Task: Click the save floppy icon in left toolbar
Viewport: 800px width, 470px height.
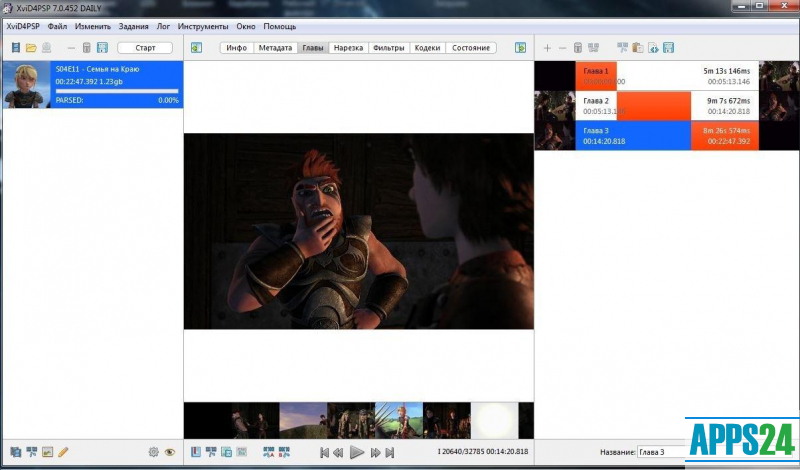Action: [102, 47]
